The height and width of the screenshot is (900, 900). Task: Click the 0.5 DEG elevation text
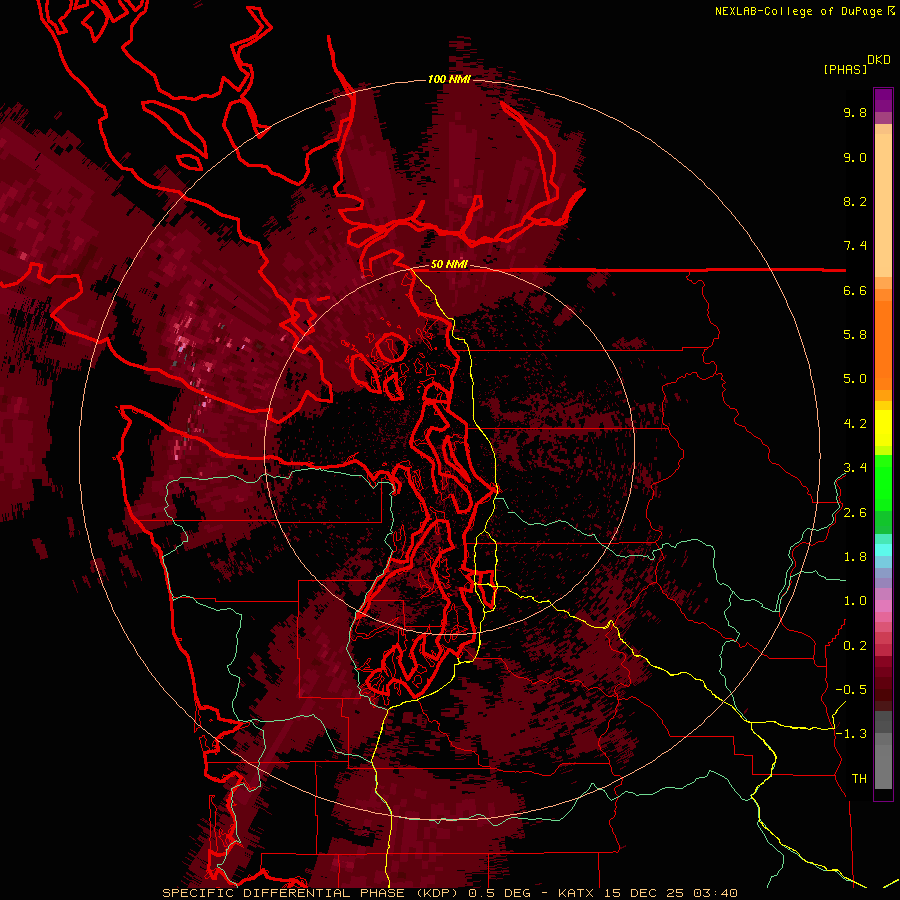497,893
